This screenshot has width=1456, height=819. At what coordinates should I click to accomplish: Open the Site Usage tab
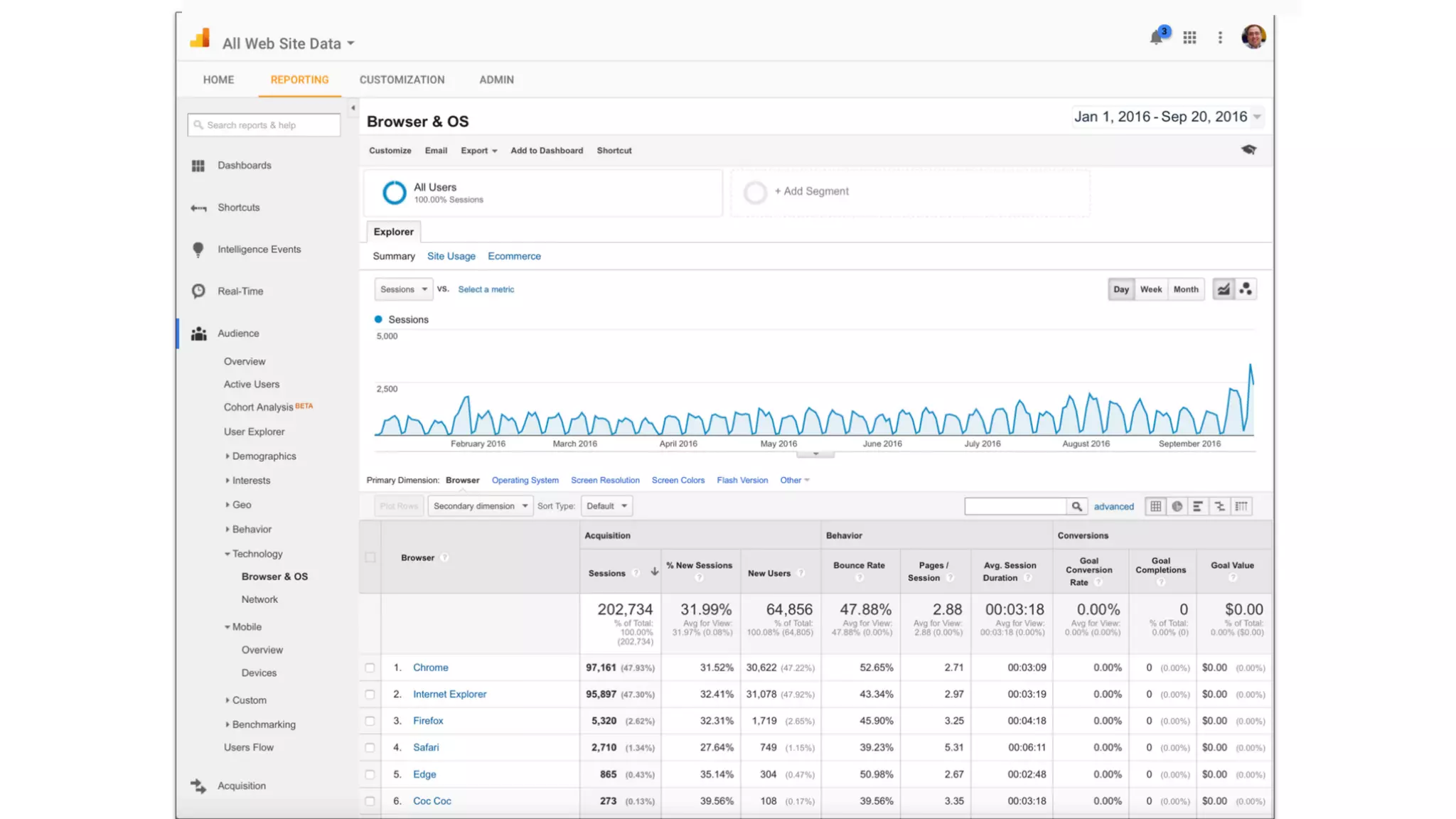pyautogui.click(x=451, y=256)
